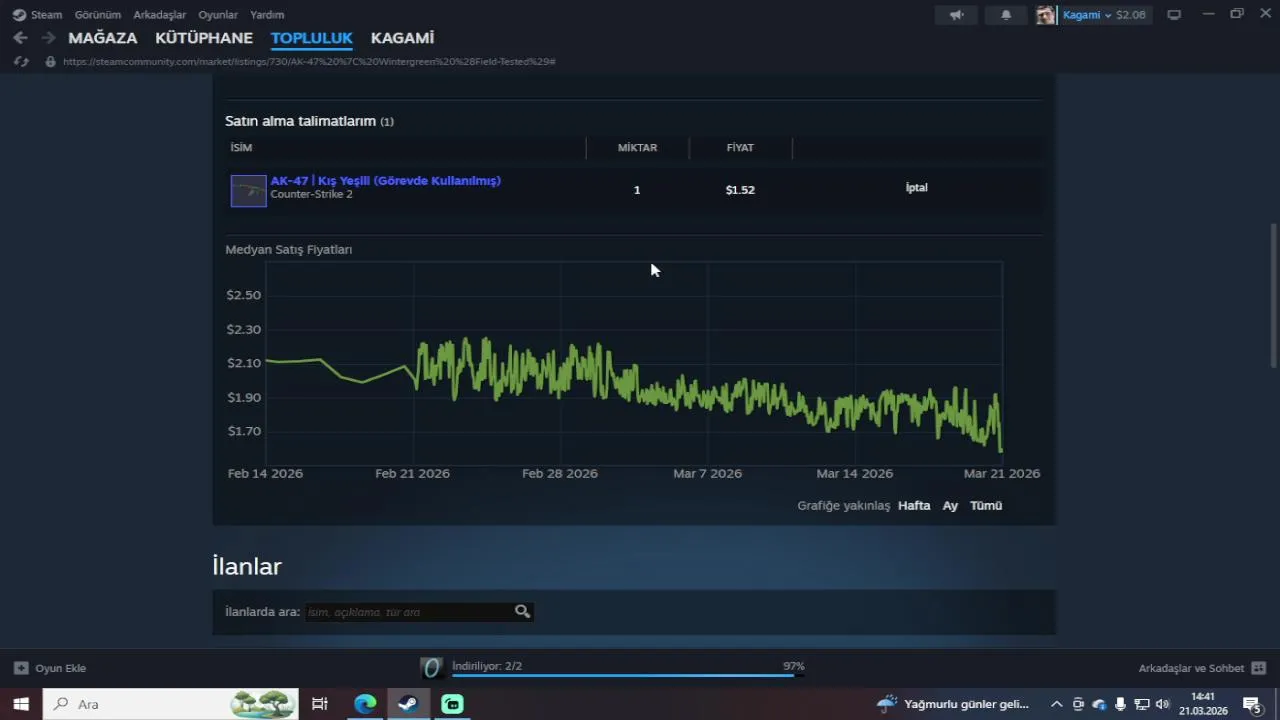Click the listings search input field
1280x720 pixels.
[x=410, y=612]
